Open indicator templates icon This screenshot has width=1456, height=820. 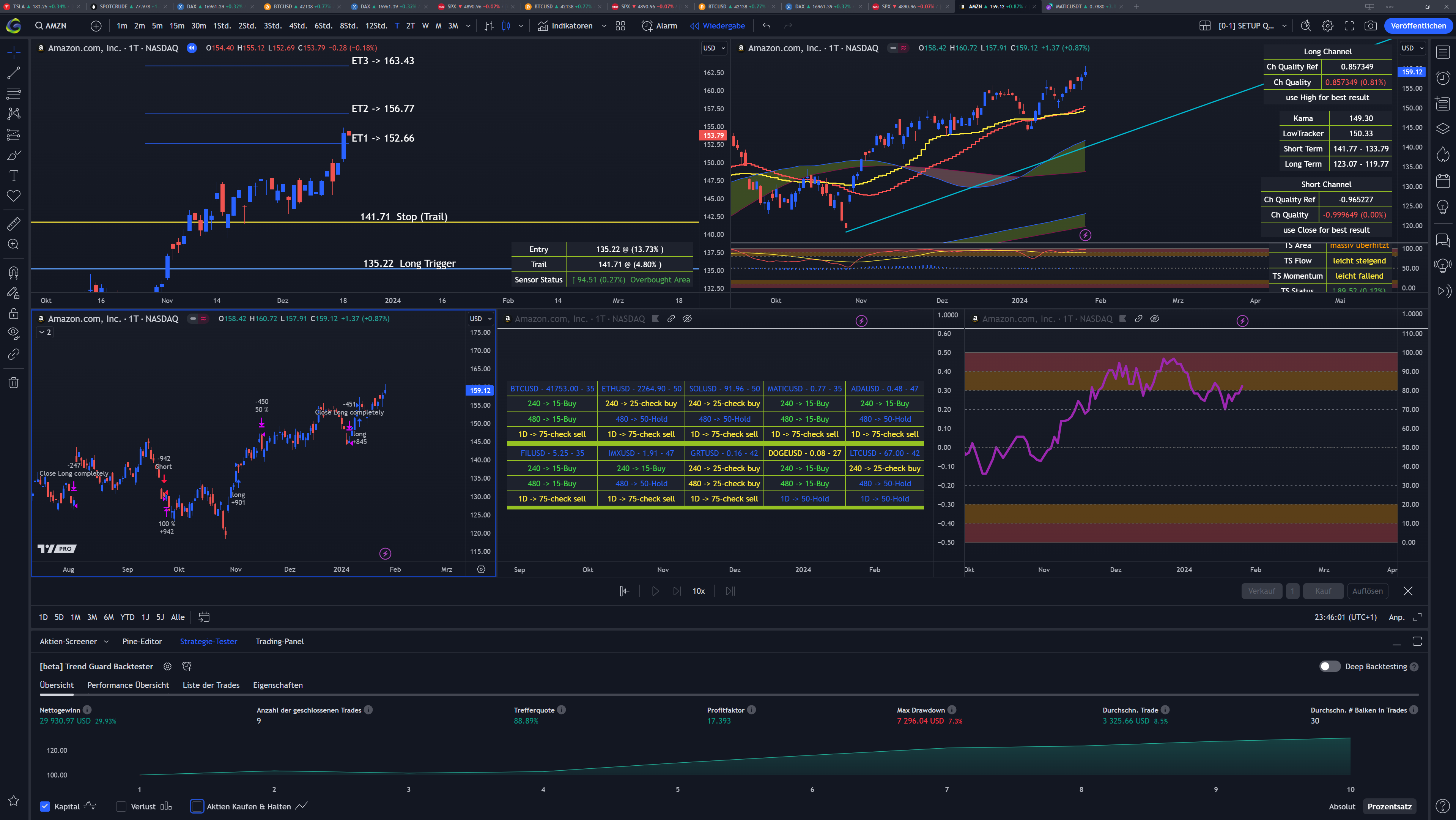point(620,25)
